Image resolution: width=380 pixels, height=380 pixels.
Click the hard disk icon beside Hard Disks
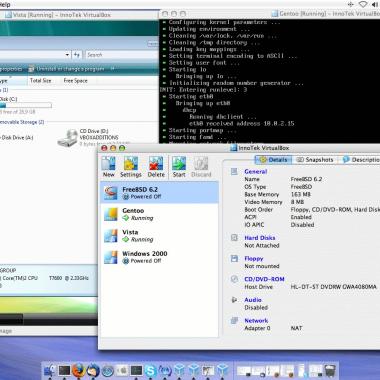pyautogui.click(x=234, y=238)
